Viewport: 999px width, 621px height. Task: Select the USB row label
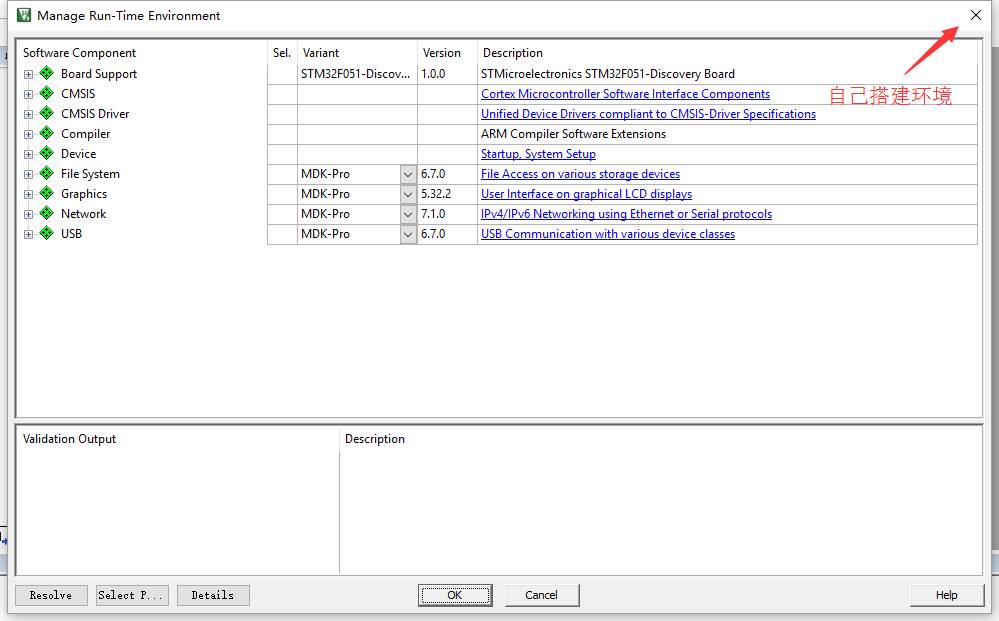click(71, 234)
